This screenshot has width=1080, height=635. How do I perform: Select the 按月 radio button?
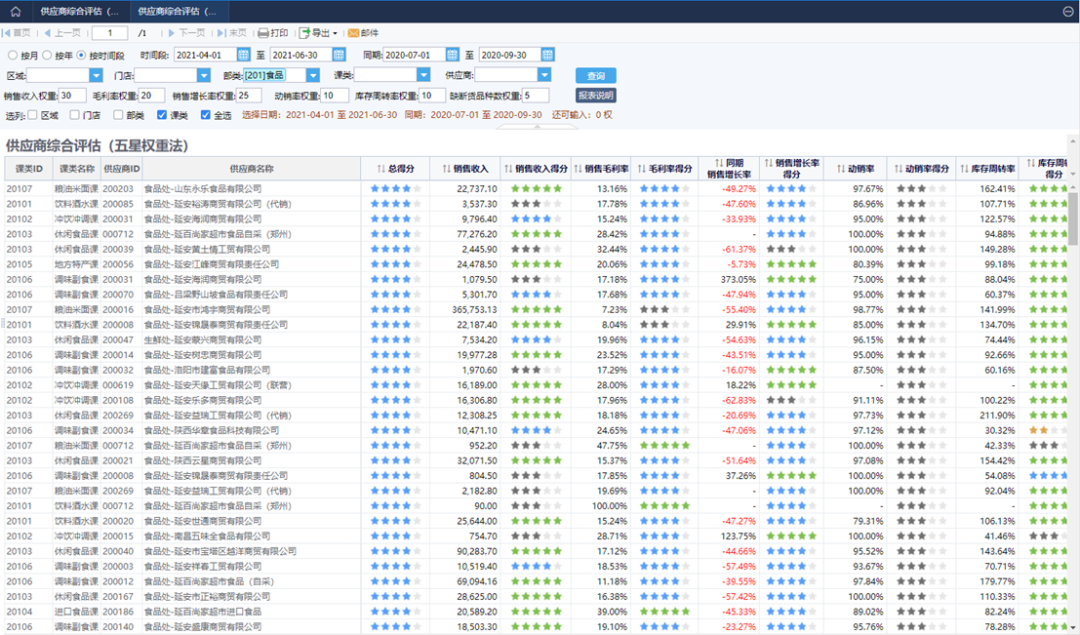click(13, 55)
